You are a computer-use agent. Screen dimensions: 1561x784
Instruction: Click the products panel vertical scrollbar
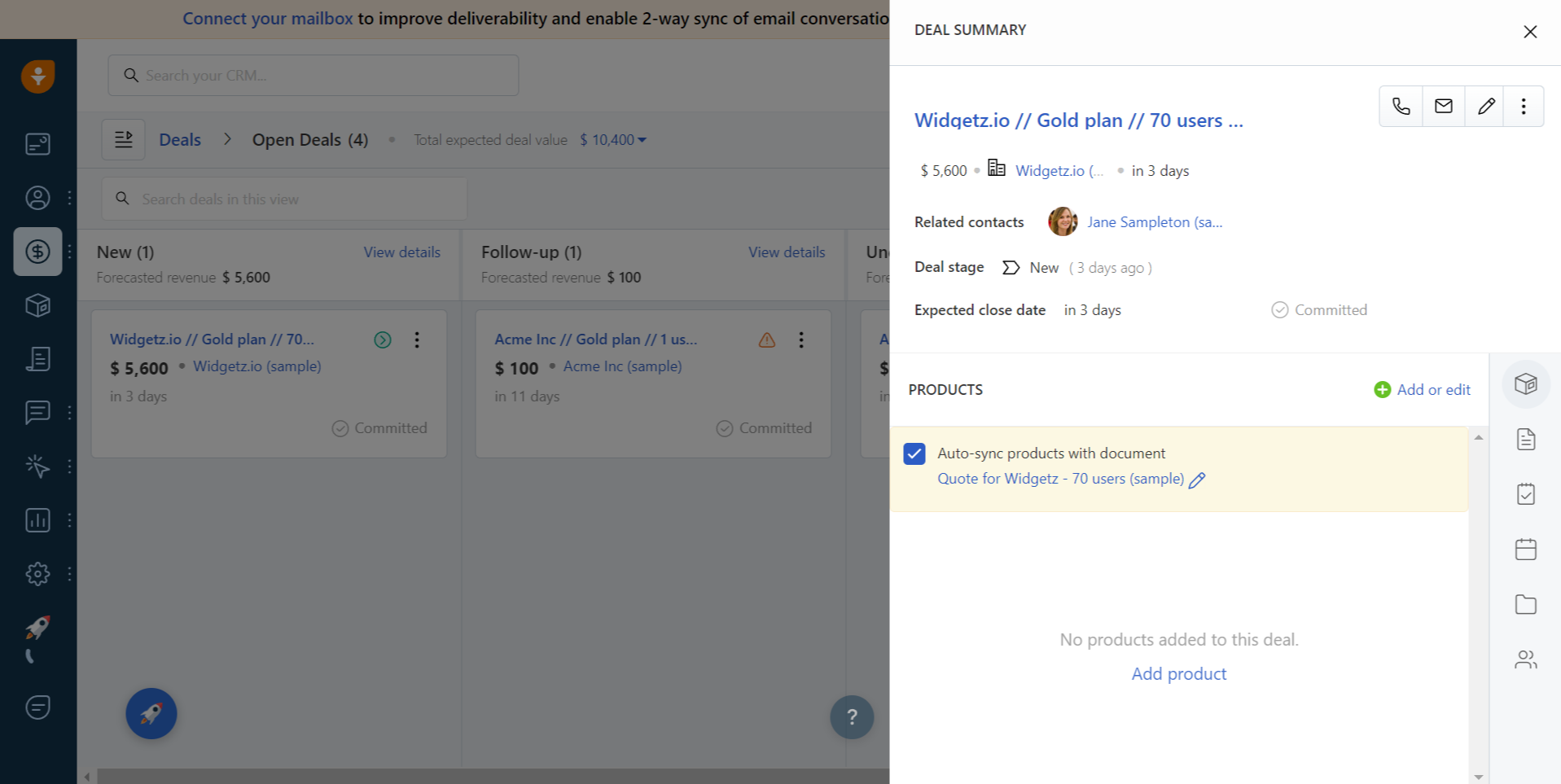coord(1478,602)
